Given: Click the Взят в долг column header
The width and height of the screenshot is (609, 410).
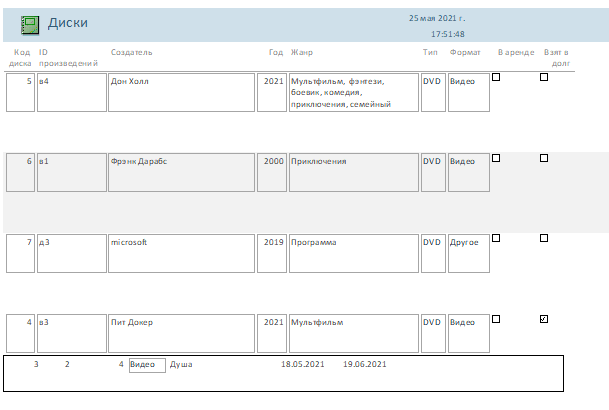Looking at the screenshot, I should coord(556,57).
